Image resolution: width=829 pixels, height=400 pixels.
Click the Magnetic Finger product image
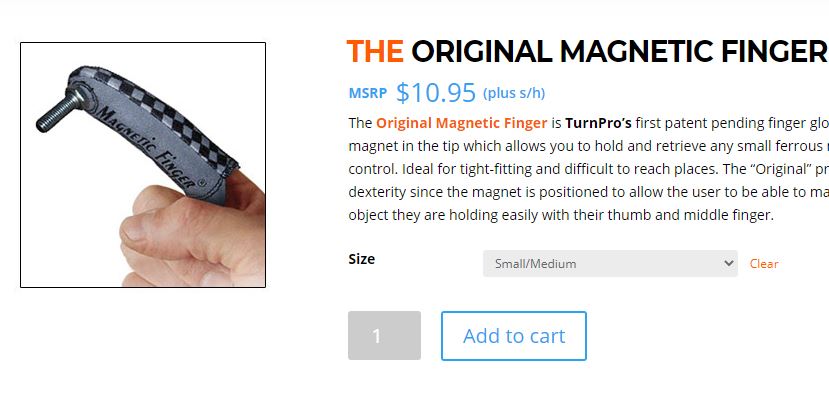pos(143,165)
